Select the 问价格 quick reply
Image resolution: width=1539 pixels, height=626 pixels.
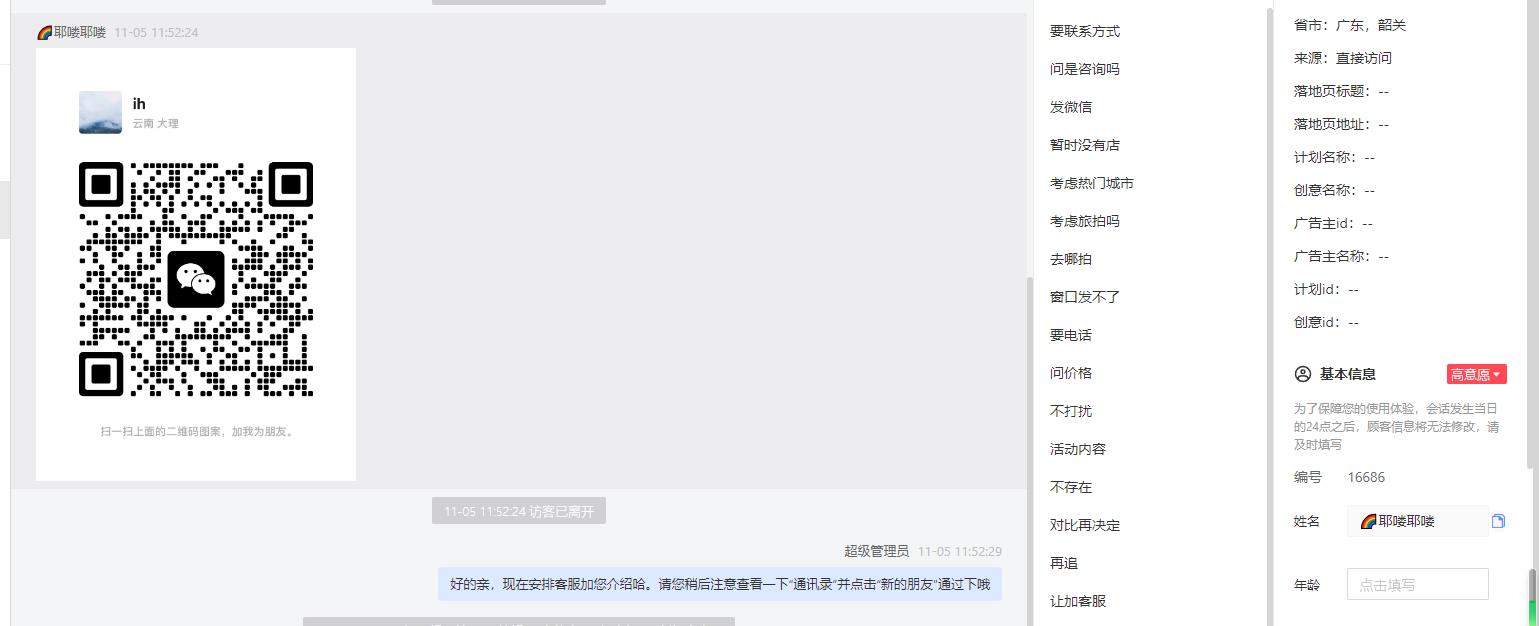(1071, 373)
